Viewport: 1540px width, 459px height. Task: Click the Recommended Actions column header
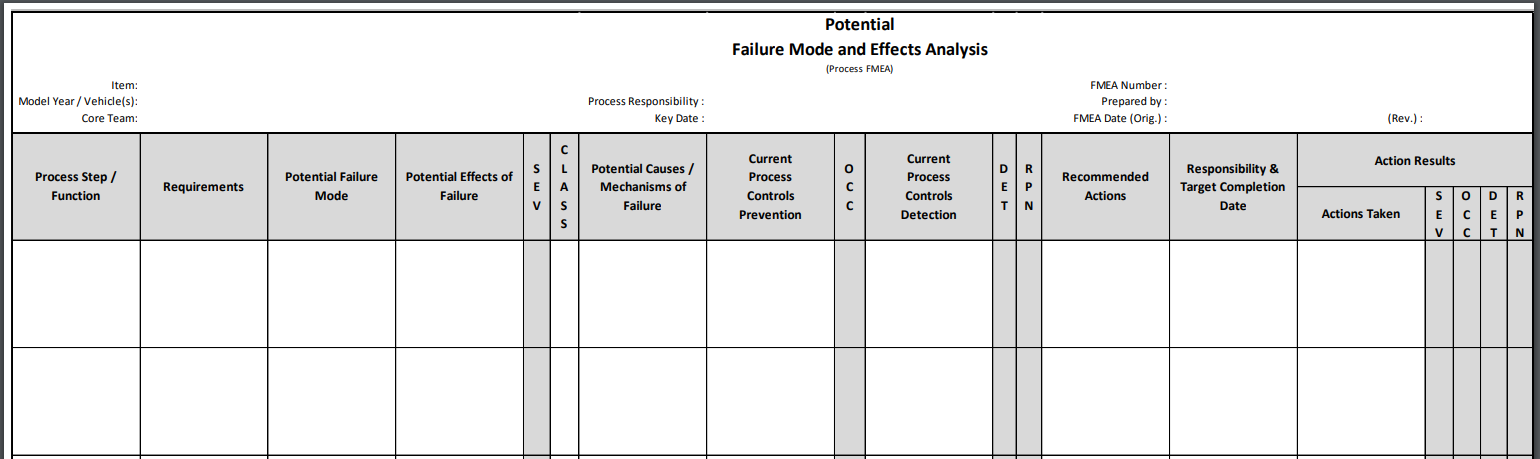point(1105,186)
